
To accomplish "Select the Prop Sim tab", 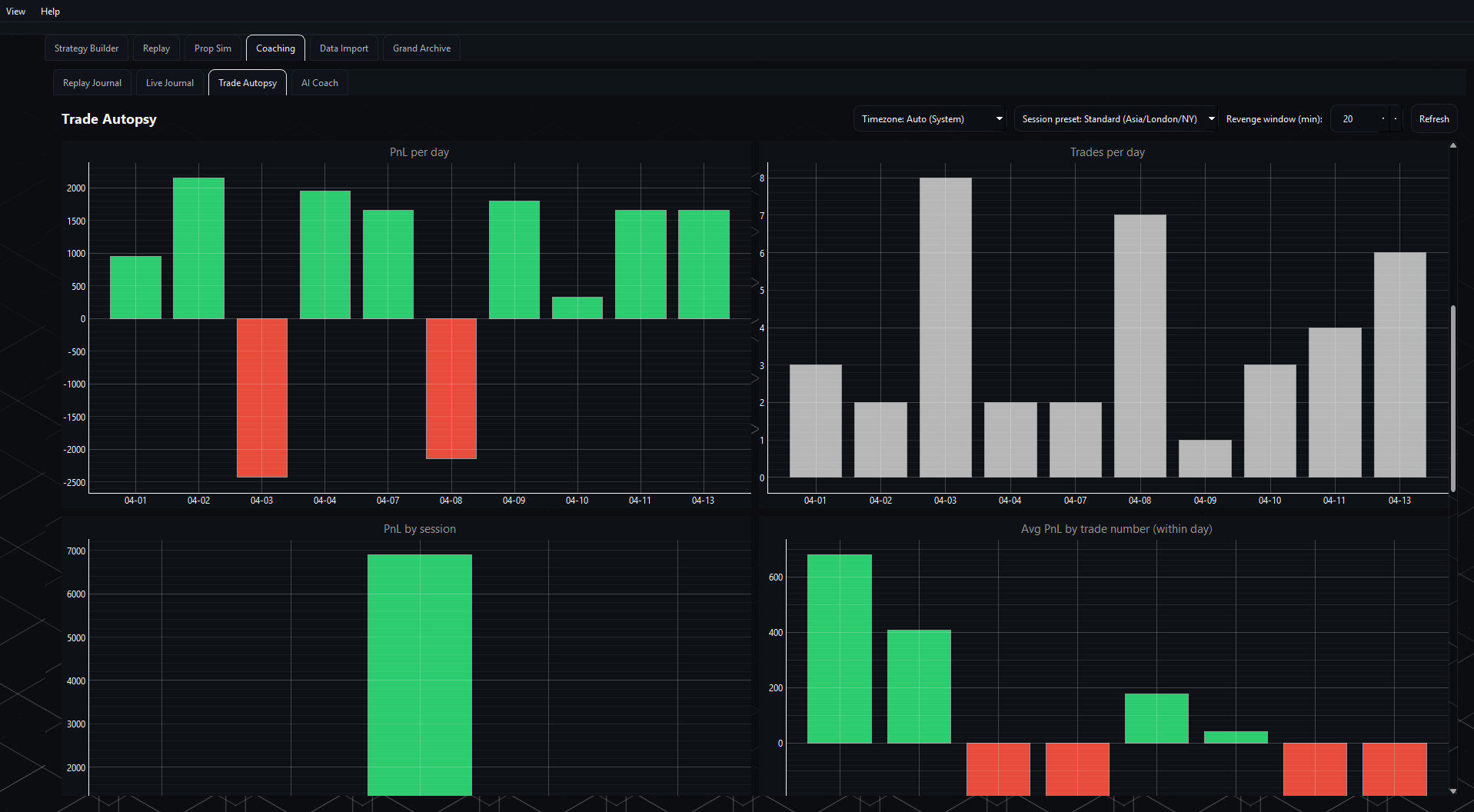I will (x=212, y=48).
